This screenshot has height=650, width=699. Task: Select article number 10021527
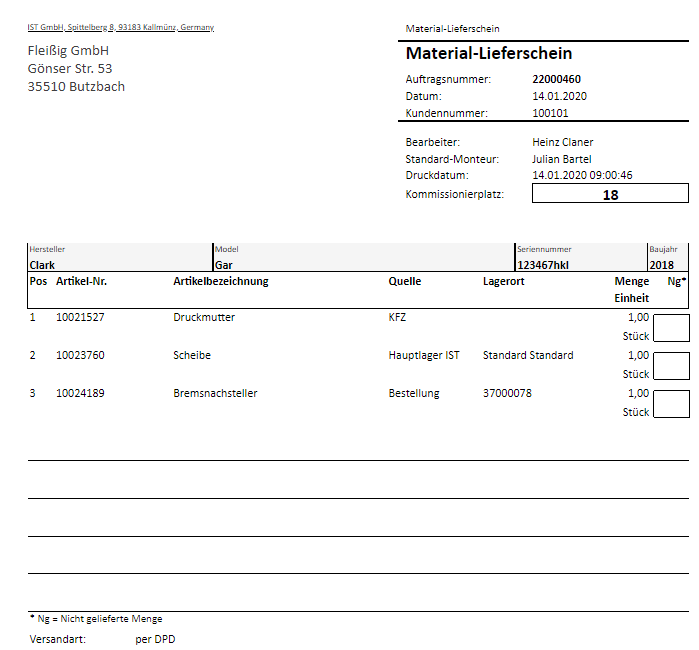click(80, 317)
